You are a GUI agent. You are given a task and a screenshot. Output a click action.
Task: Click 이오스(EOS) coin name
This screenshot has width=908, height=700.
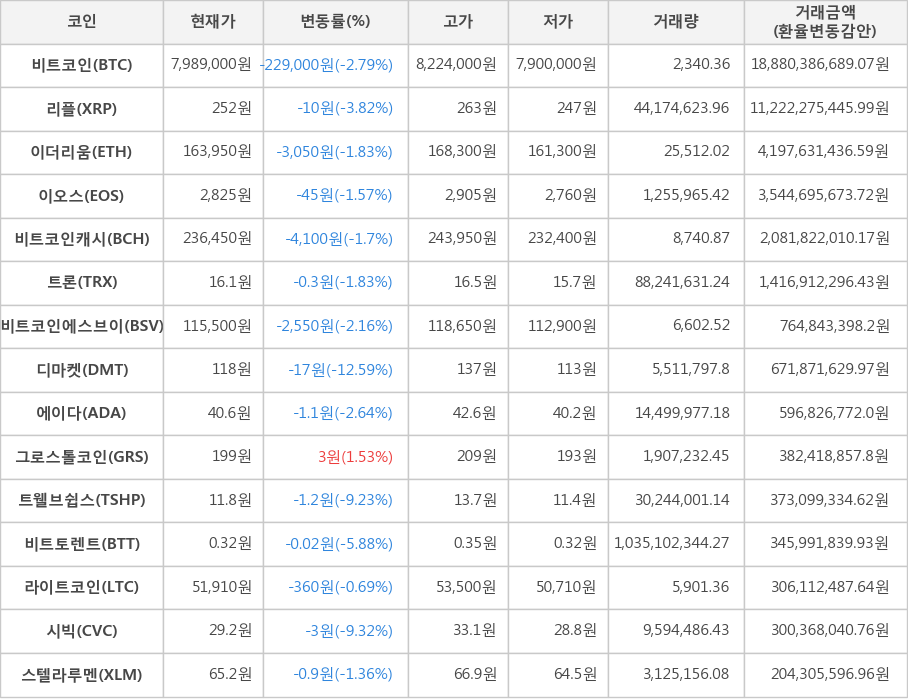tap(82, 195)
